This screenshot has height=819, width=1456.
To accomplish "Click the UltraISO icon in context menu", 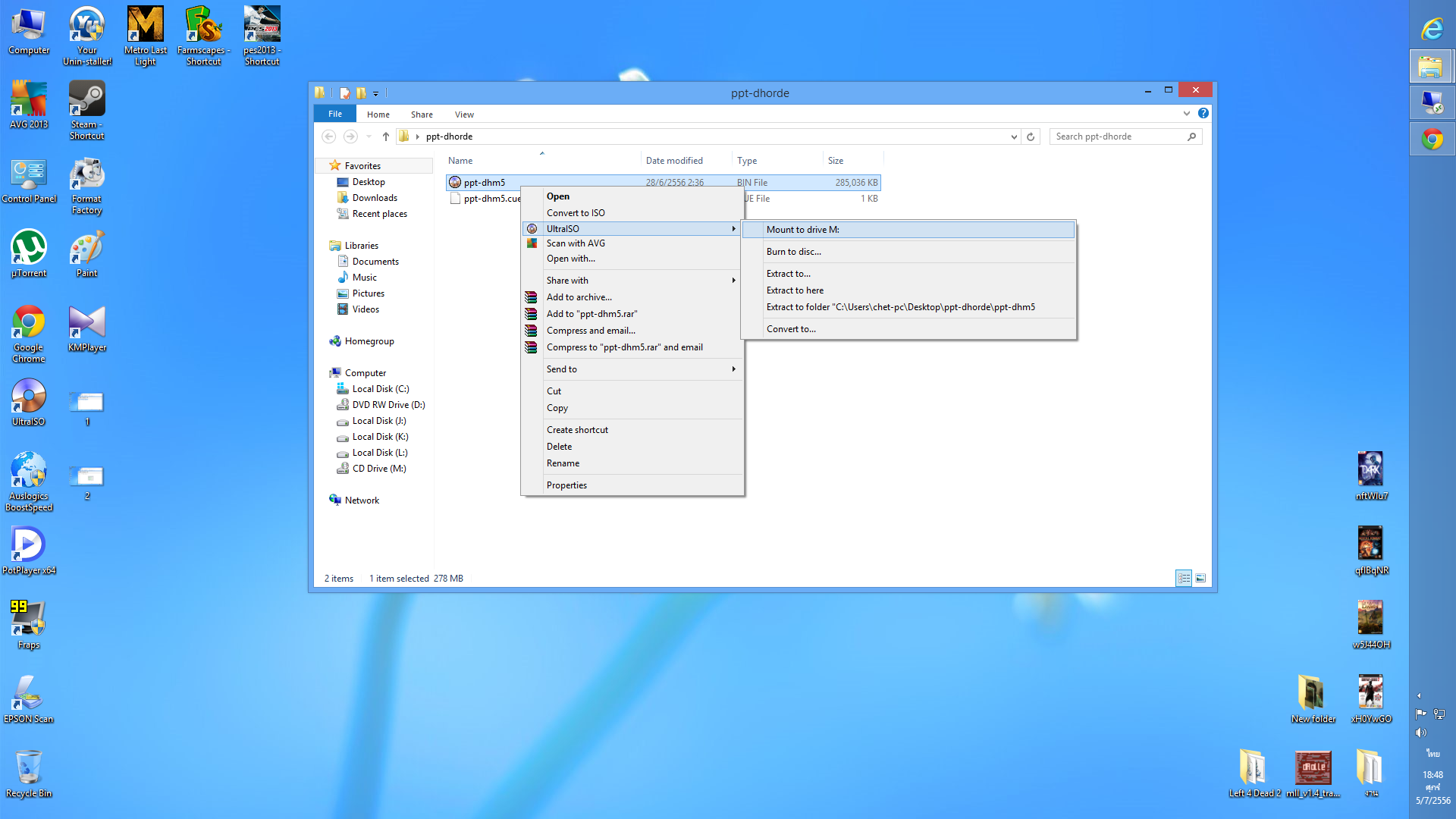I will tap(532, 228).
